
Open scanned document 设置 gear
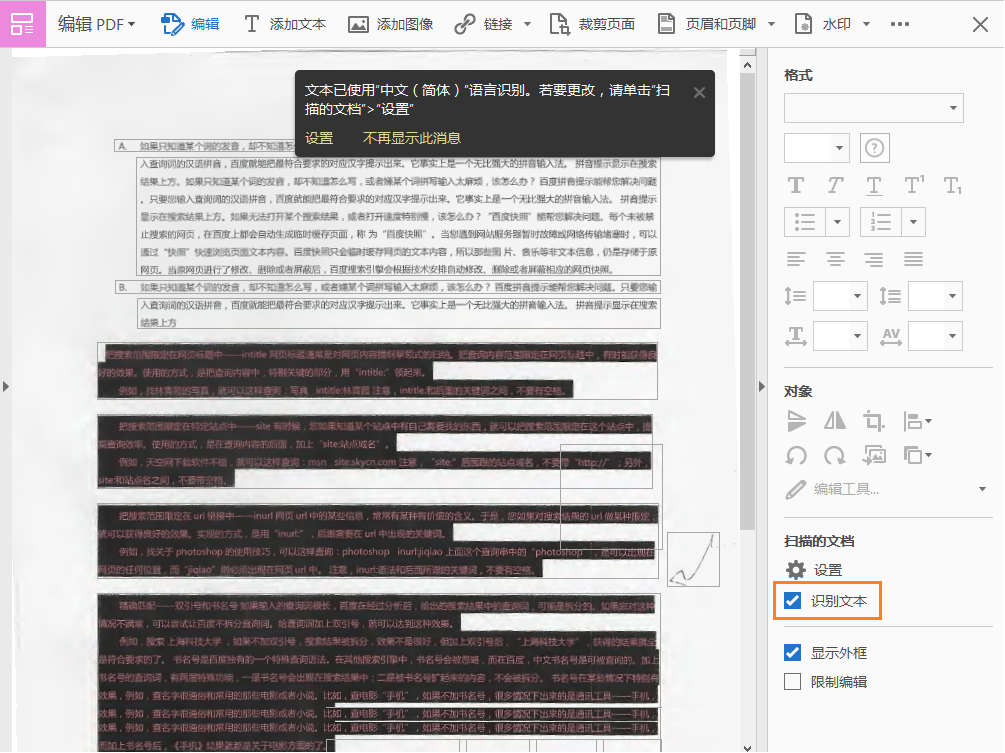(x=795, y=570)
